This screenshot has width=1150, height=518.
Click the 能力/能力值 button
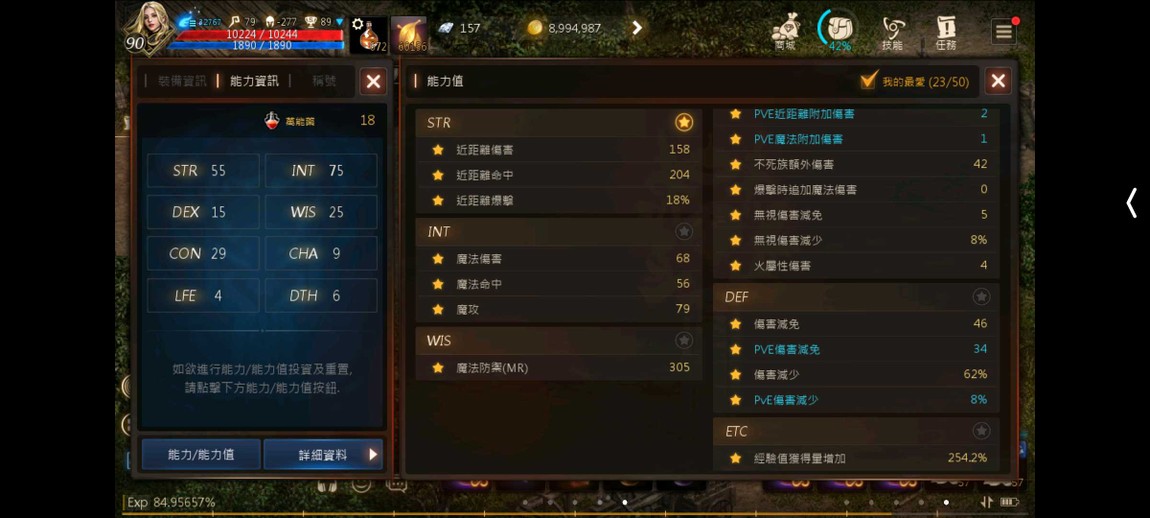pos(201,454)
